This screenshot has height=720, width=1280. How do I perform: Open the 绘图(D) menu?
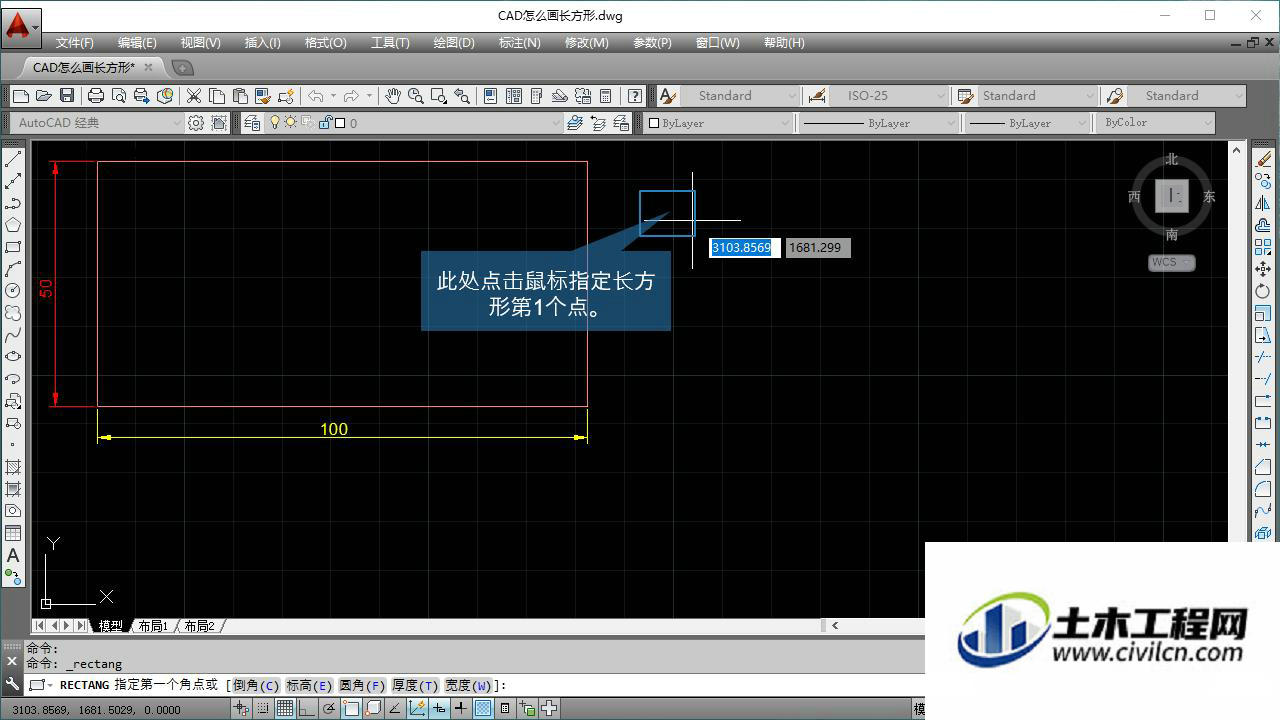(454, 43)
